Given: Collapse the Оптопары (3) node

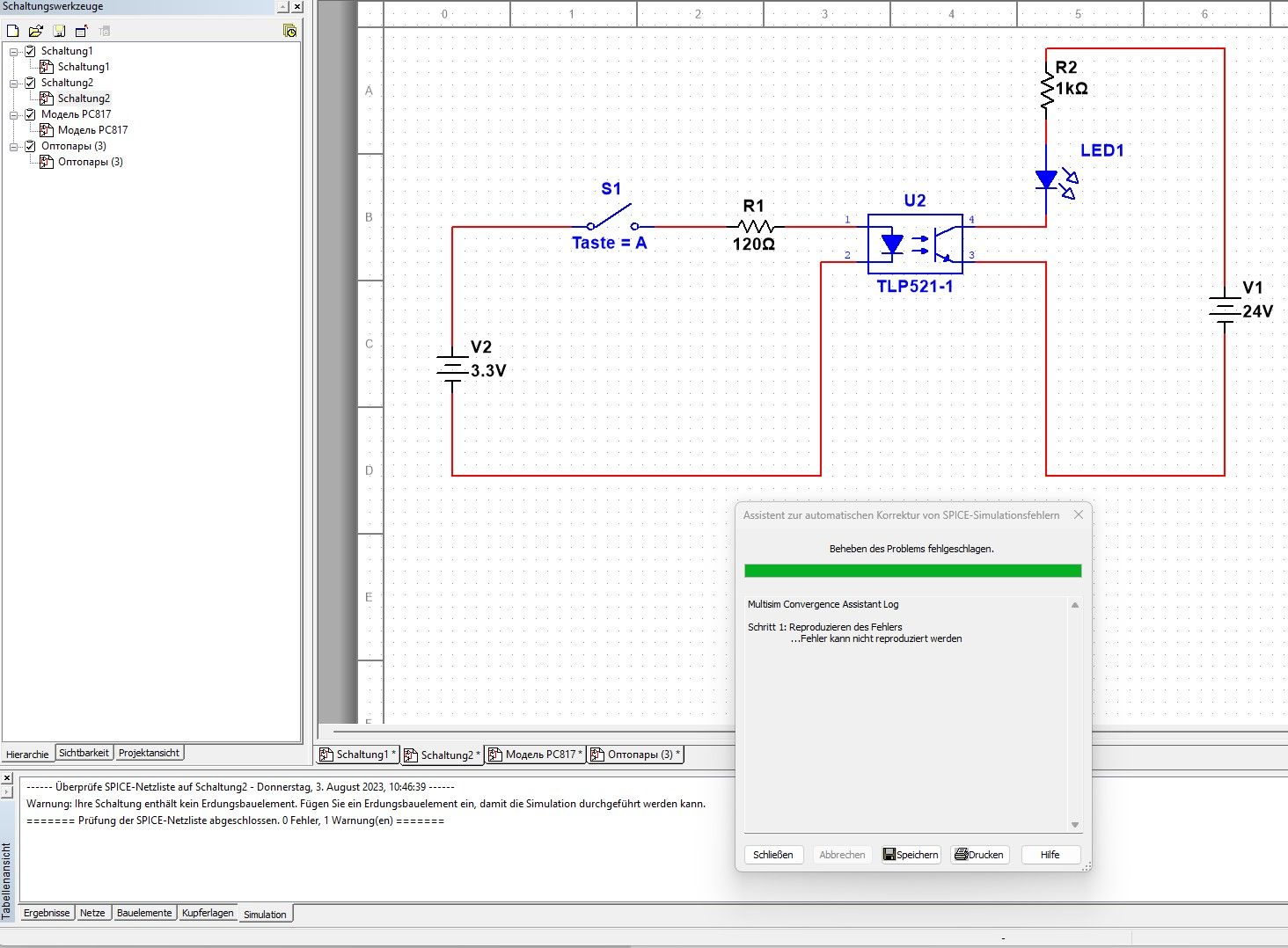Looking at the screenshot, I should (x=15, y=145).
